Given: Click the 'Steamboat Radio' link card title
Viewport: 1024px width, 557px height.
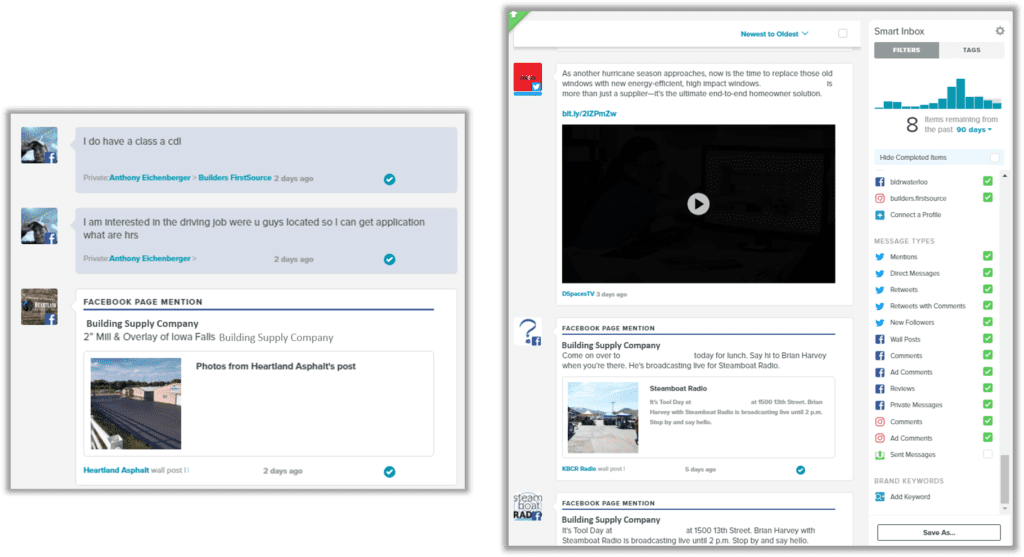Looking at the screenshot, I should (678, 389).
